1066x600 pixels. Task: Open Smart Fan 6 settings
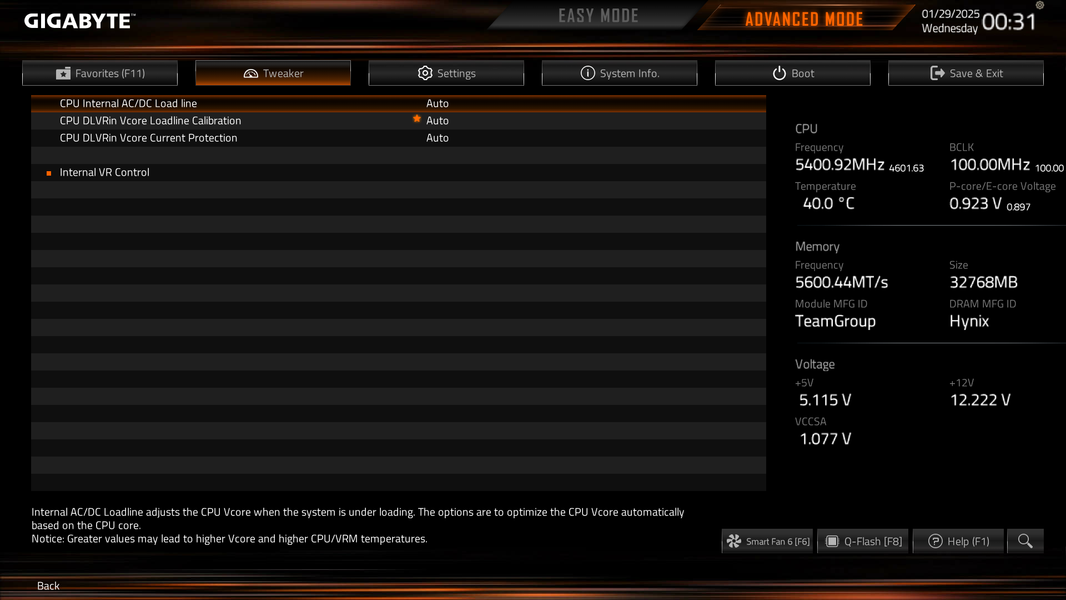(768, 541)
